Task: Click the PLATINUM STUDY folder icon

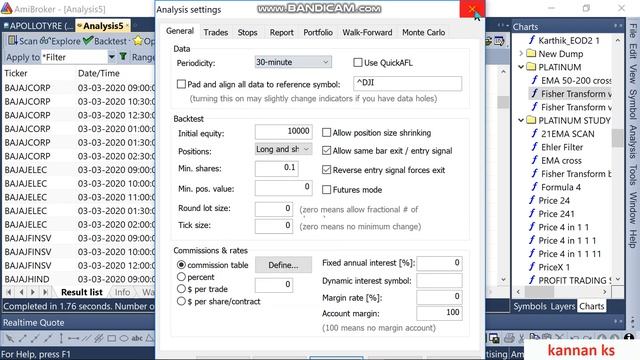Action: pos(531,120)
